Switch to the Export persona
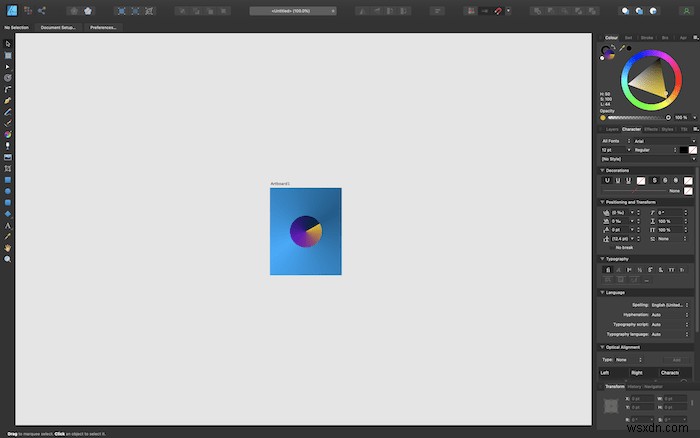Viewport: 700px width, 438px height. (42, 10)
